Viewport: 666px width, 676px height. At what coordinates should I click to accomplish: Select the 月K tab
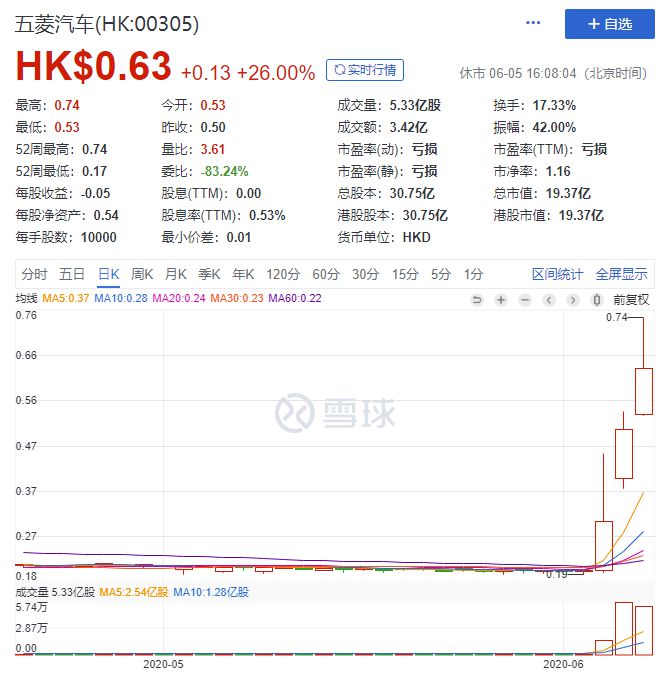coord(176,274)
